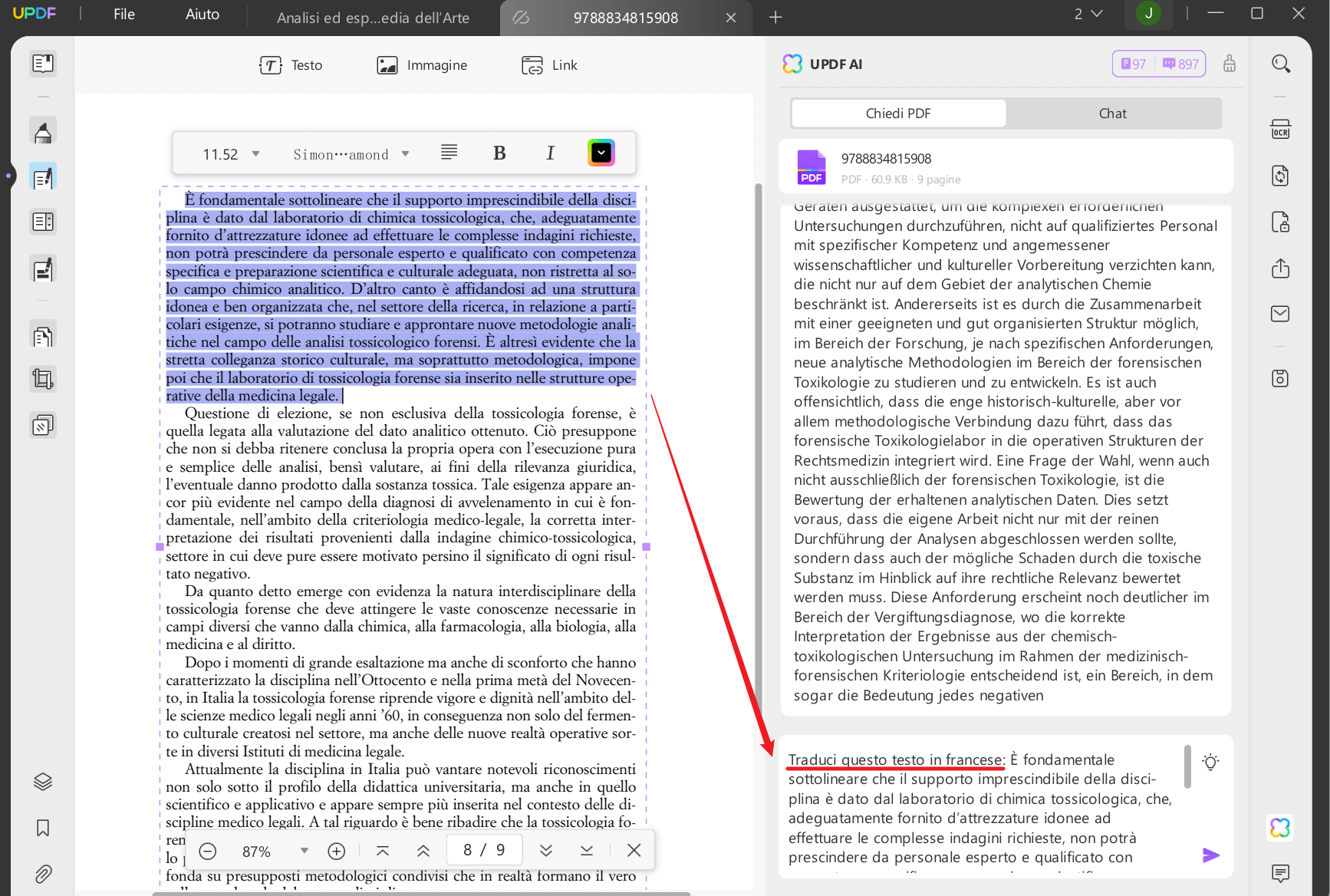Switch to Analisi ed esp...edia dell'Arte tab
This screenshot has width=1330, height=896.
point(373,18)
